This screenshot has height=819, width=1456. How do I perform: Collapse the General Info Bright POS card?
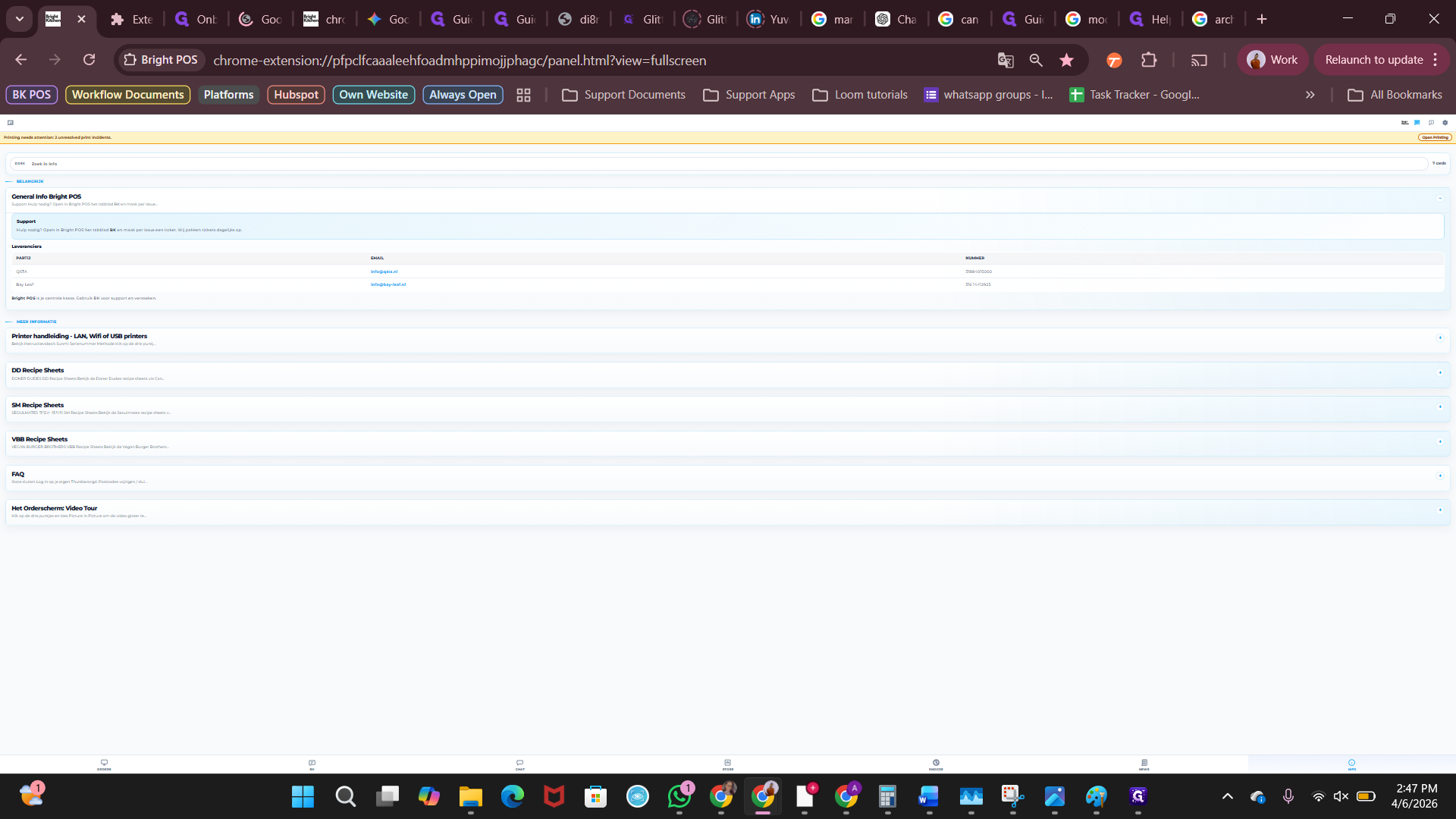click(1439, 198)
